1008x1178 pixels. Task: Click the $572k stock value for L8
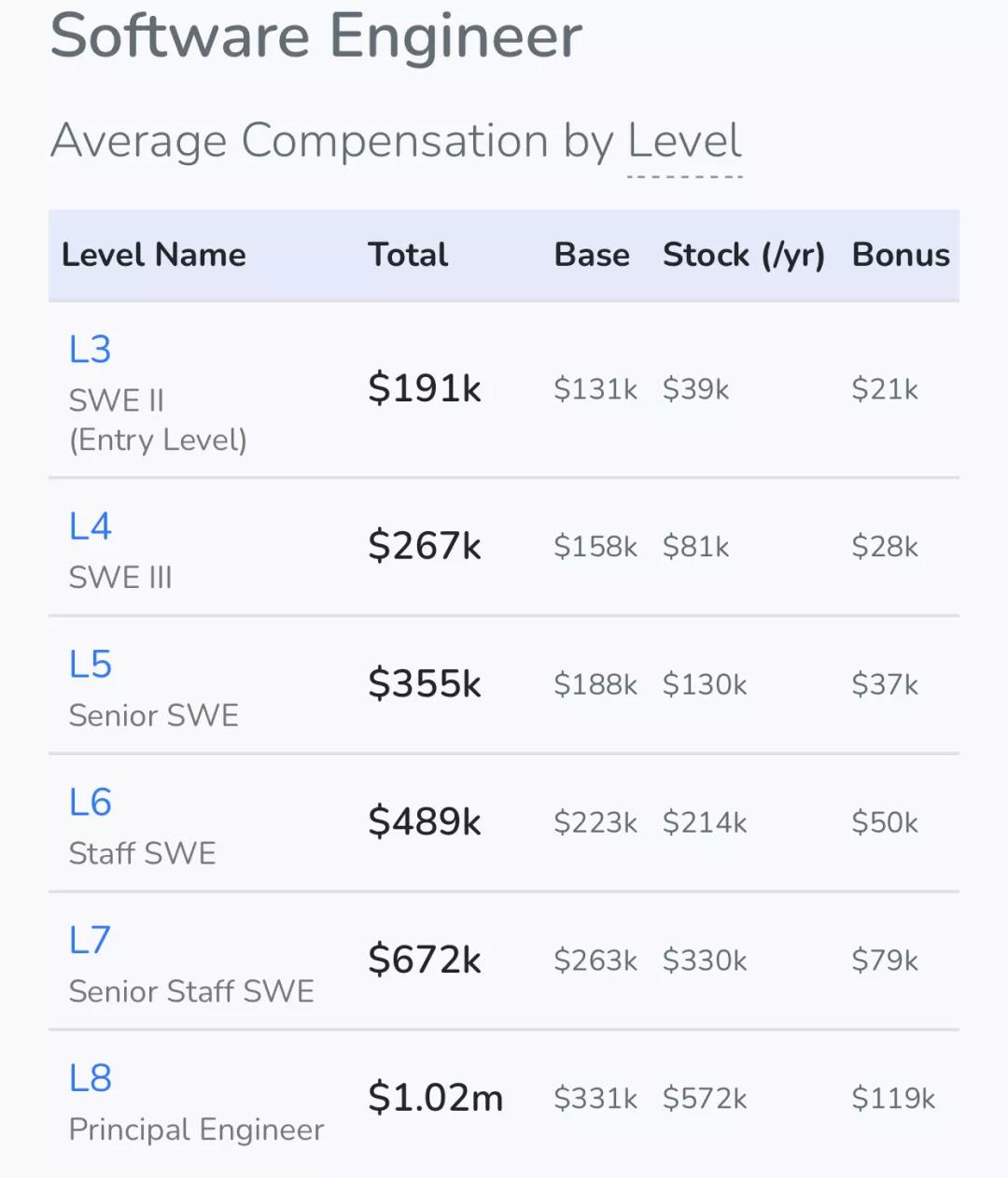705,1099
